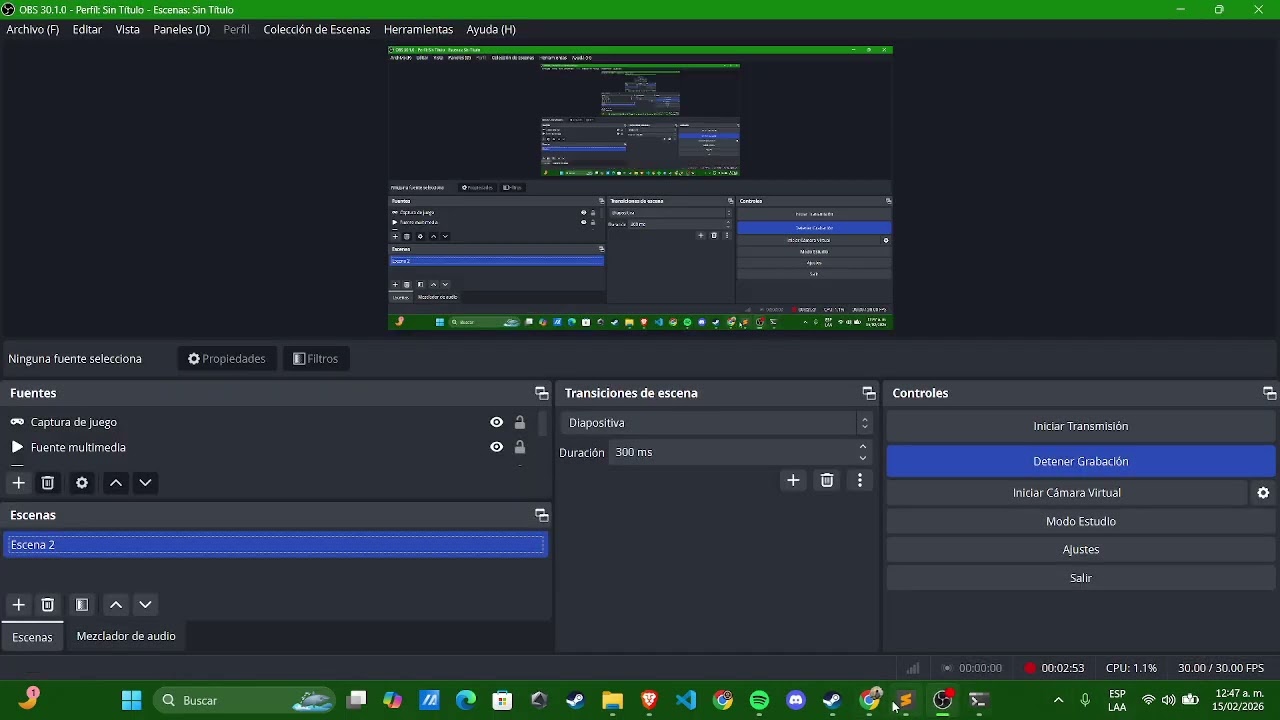Remove the selected source with trash icon in Fuentes
This screenshot has height=720, width=1280.
pyautogui.click(x=47, y=483)
